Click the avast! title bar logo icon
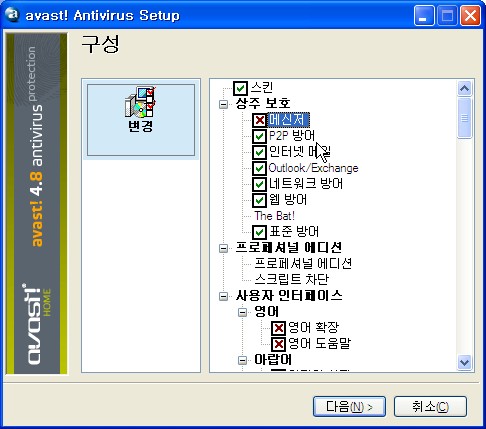486x429 pixels. coord(13,14)
